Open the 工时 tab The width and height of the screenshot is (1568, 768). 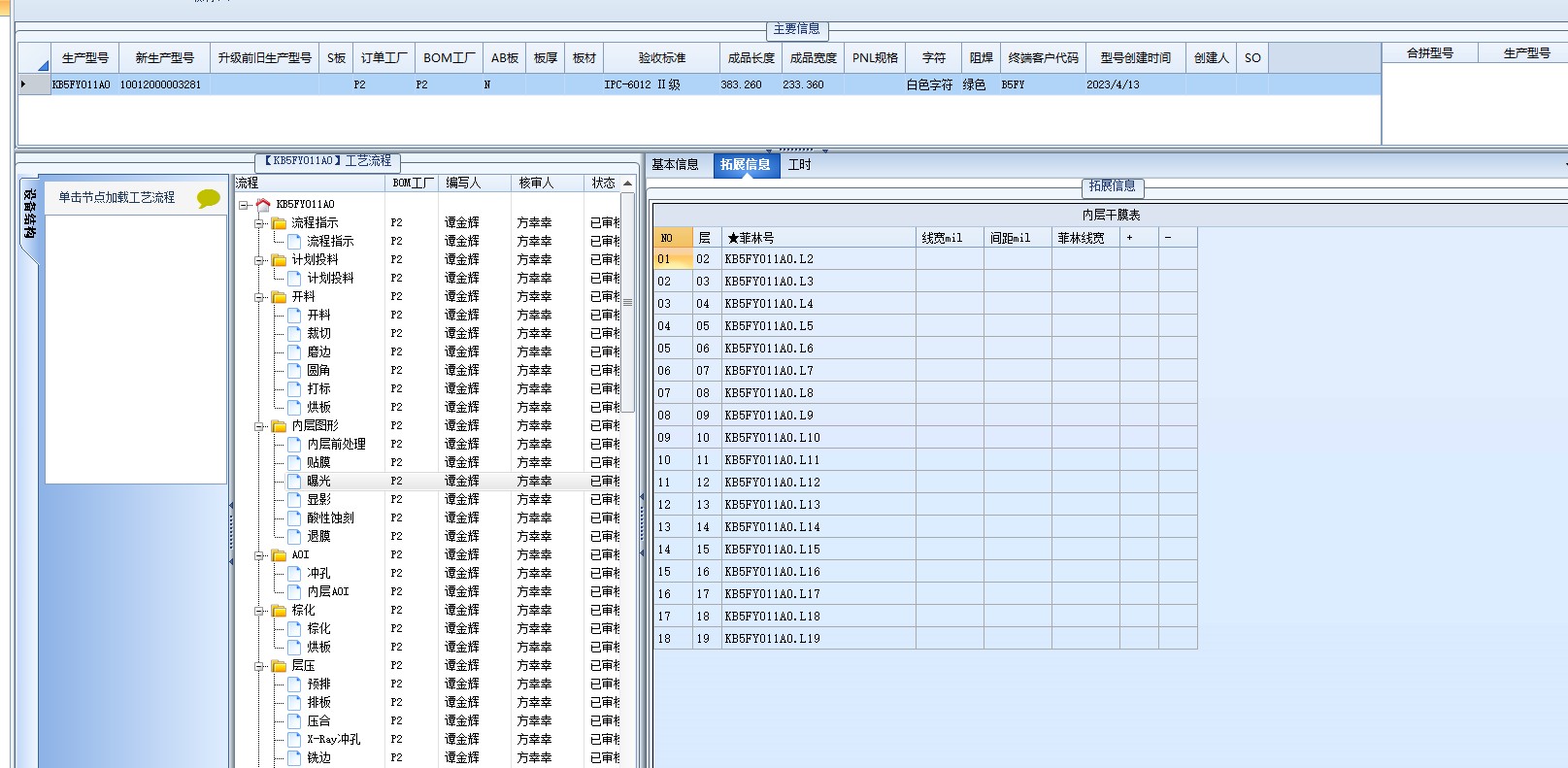click(x=800, y=165)
